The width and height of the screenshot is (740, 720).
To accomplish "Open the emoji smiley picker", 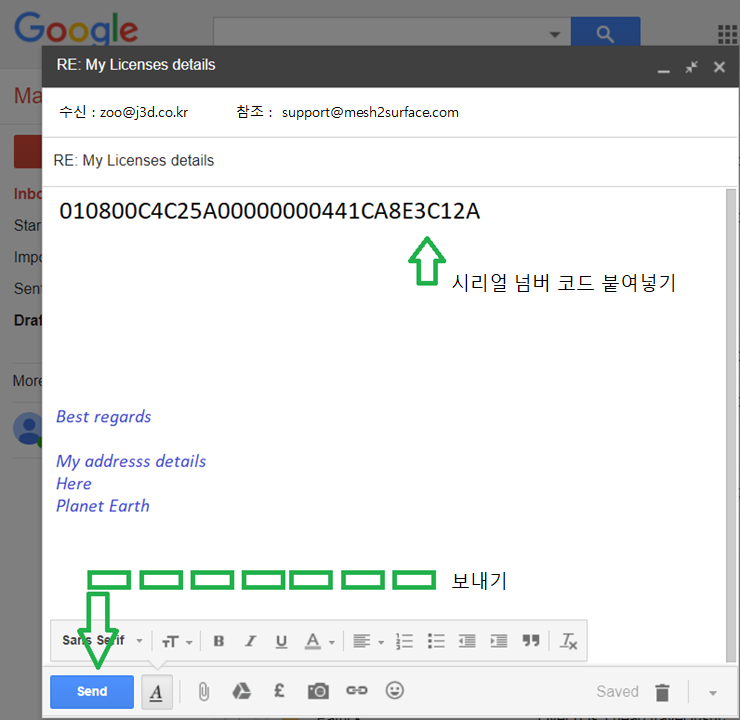I will click(395, 690).
